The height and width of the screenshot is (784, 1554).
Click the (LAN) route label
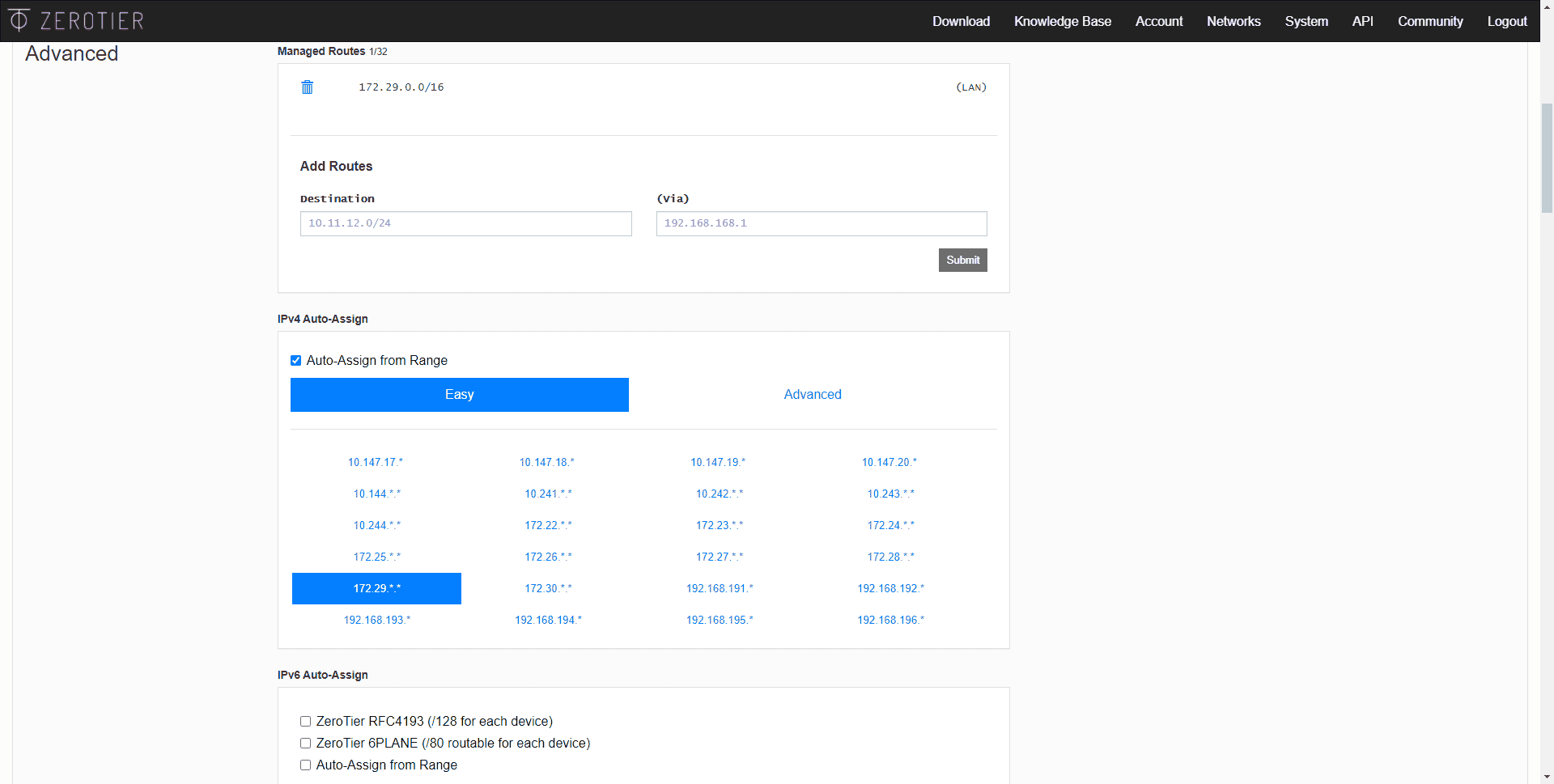(x=971, y=87)
